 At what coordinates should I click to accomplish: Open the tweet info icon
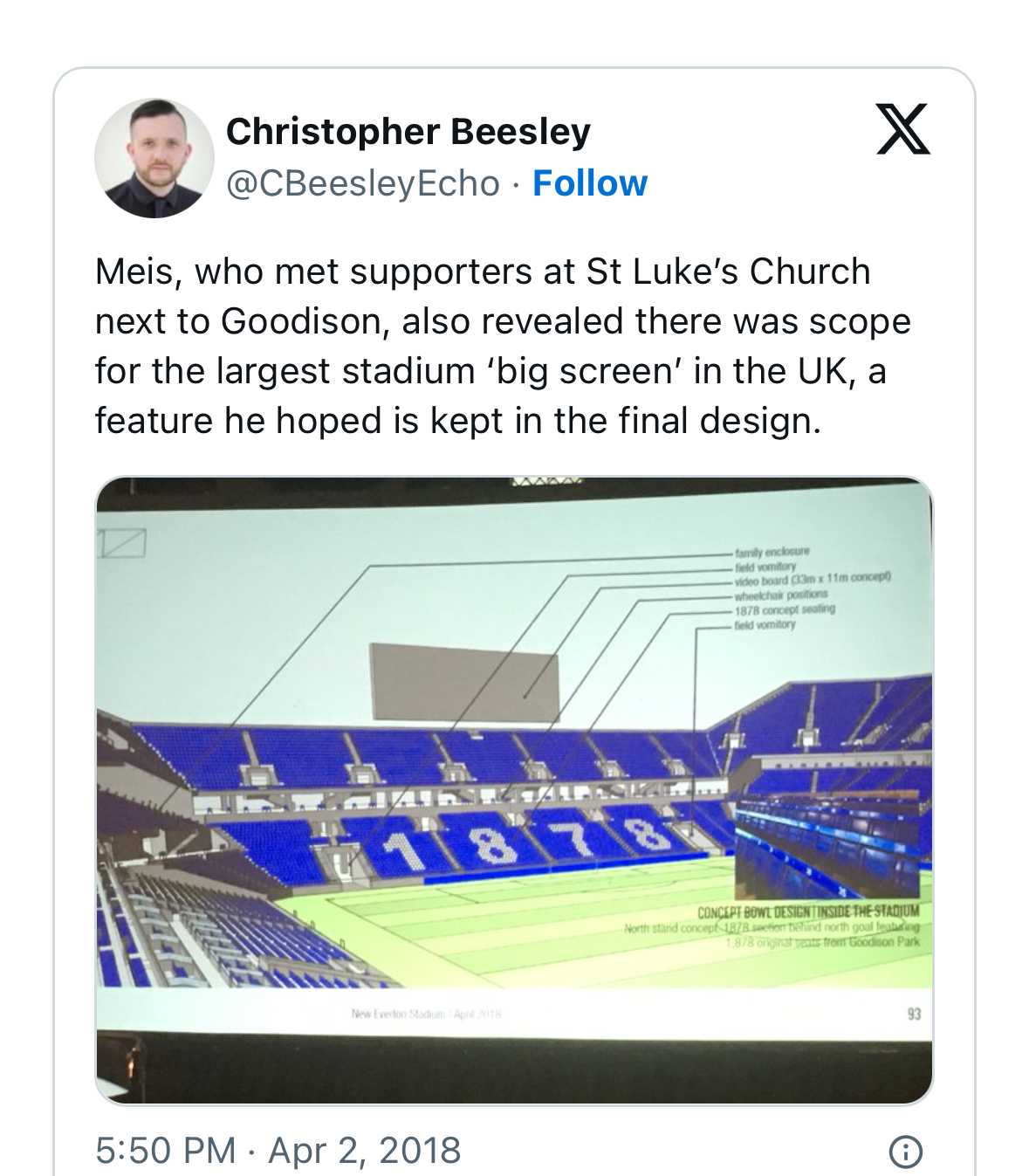coord(905,1152)
